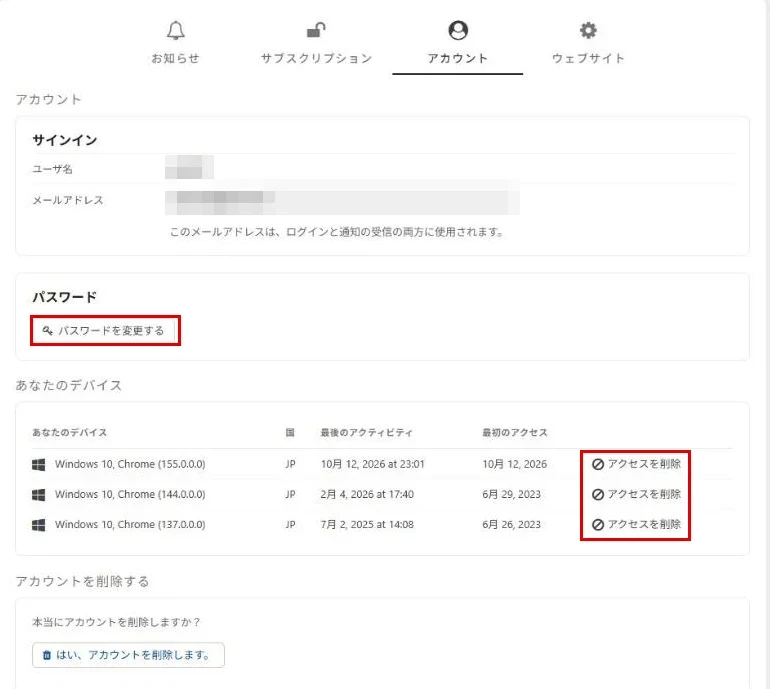Open the お知らせ notifications tab
The width and height of the screenshot is (770, 689).
[175, 43]
